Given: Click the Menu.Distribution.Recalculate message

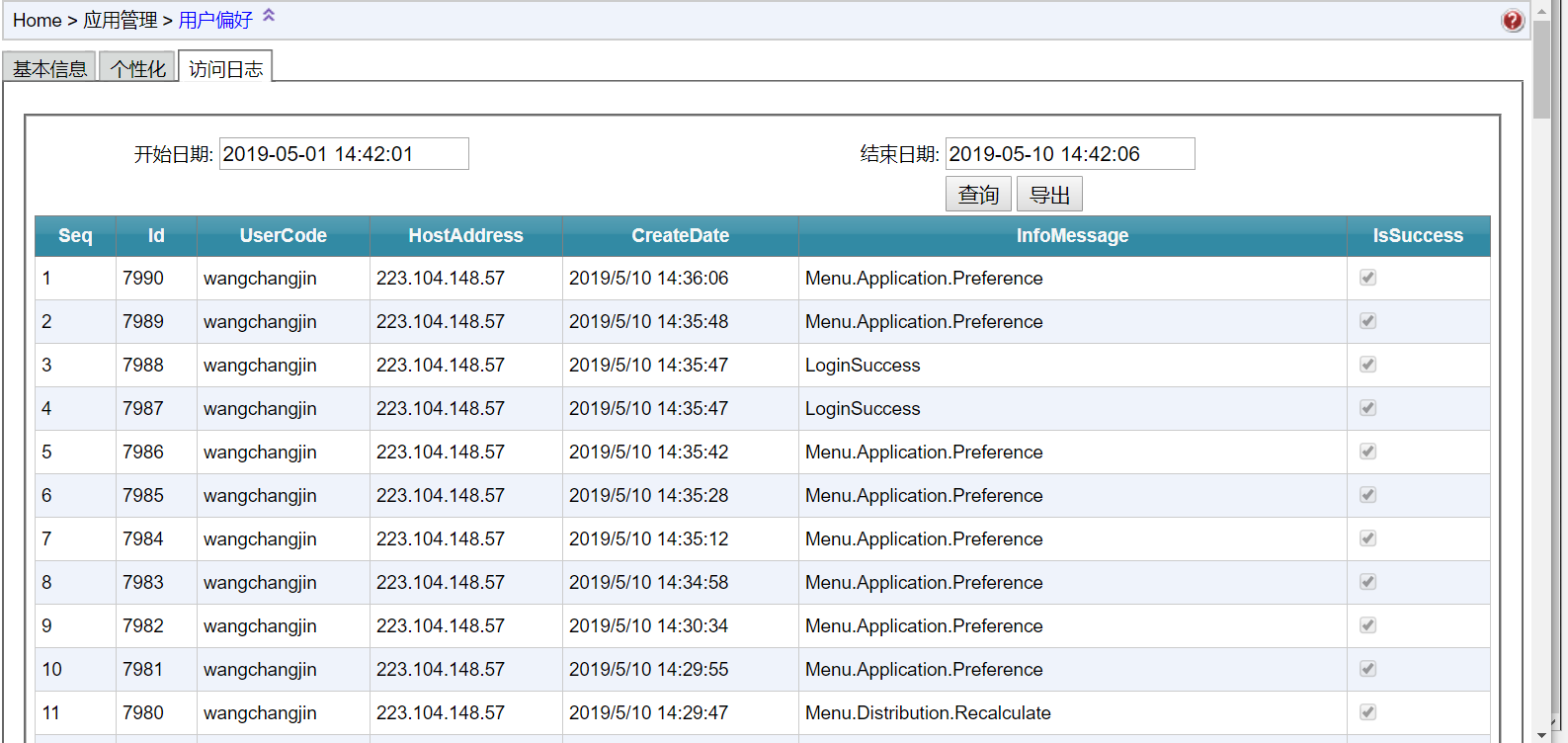Looking at the screenshot, I should tap(928, 713).
